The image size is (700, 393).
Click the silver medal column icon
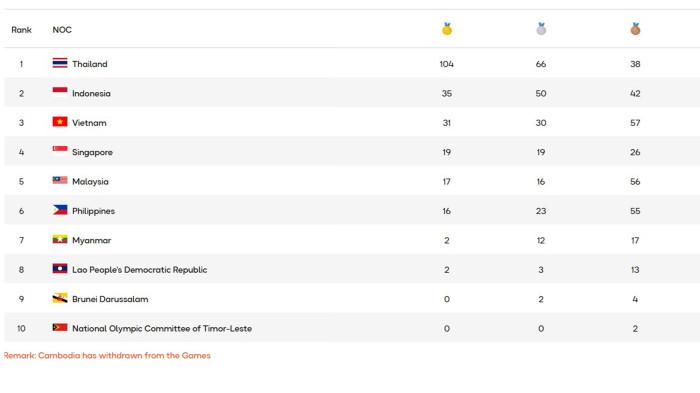[x=541, y=29]
